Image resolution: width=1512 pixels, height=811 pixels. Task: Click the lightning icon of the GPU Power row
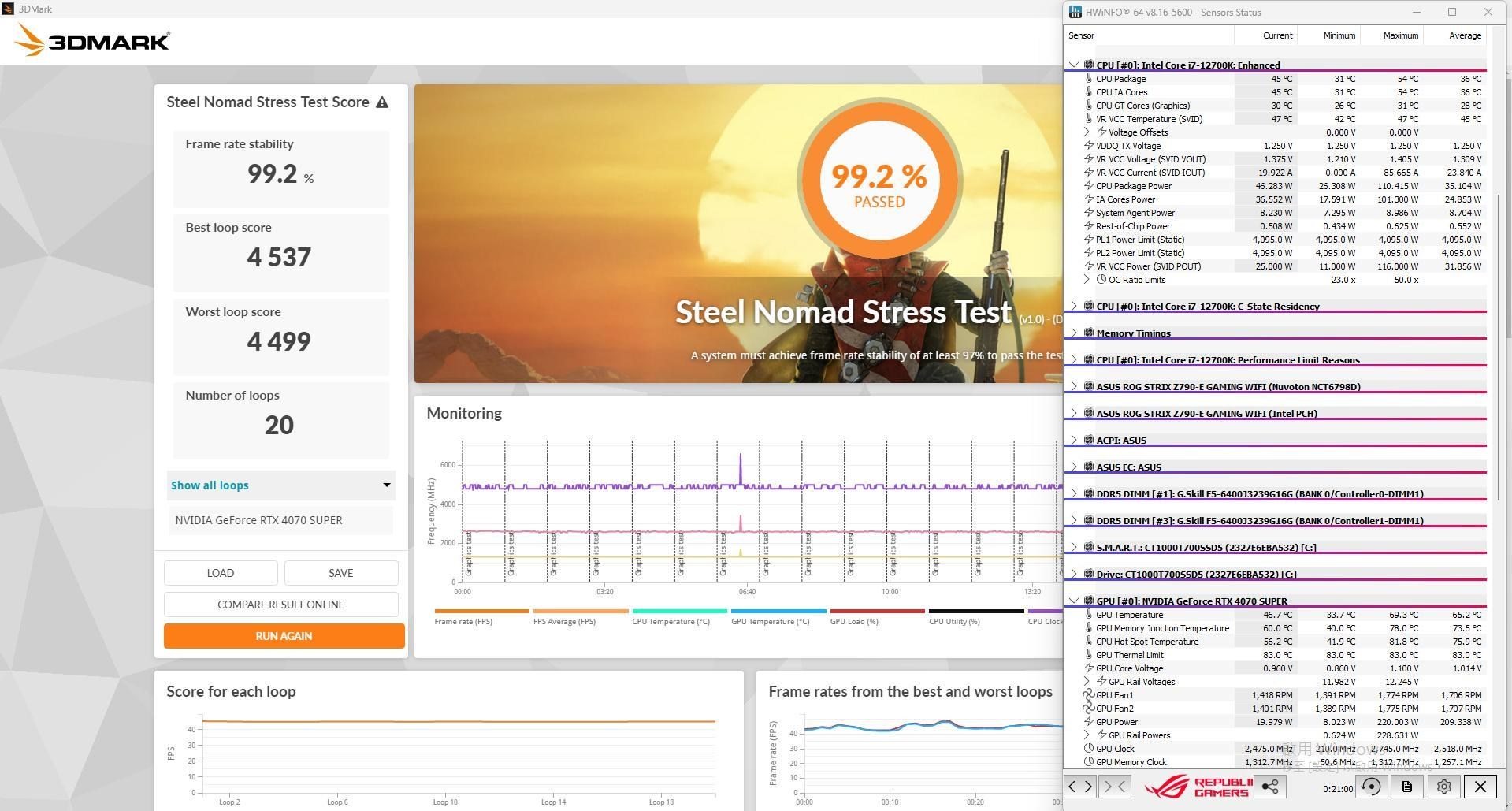pos(1089,722)
